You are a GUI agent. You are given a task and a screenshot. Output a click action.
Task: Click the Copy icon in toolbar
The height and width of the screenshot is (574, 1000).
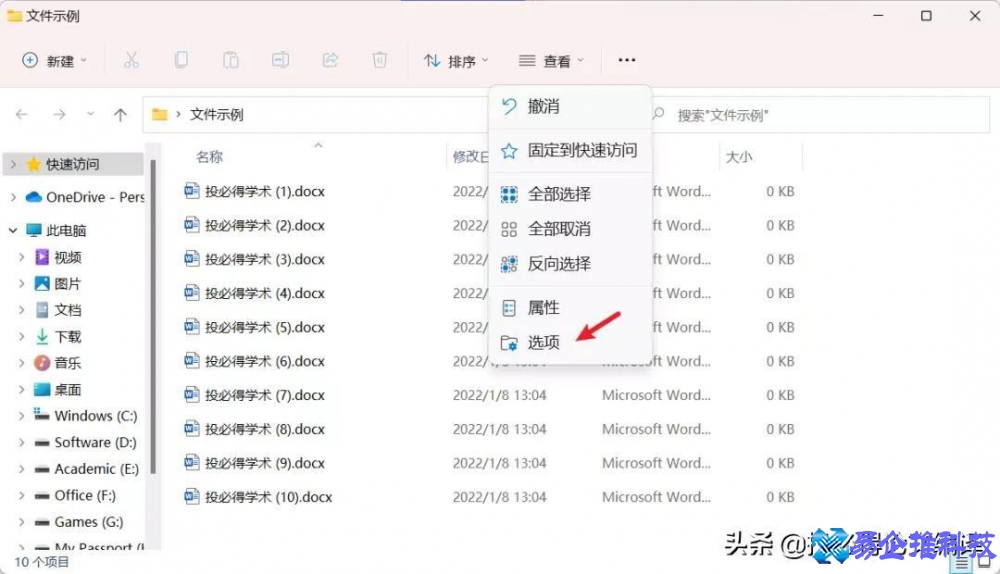(181, 61)
